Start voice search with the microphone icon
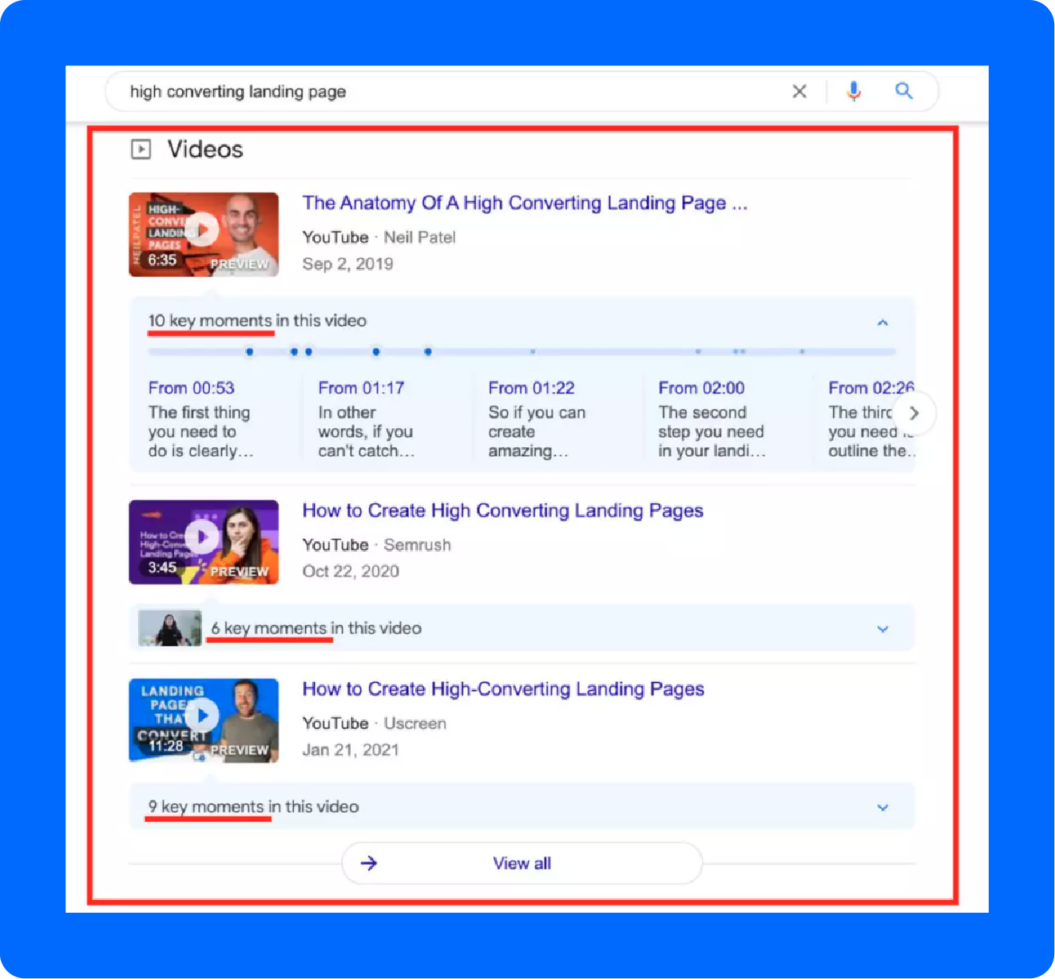Screen dimensions: 1055x979 tap(853, 91)
